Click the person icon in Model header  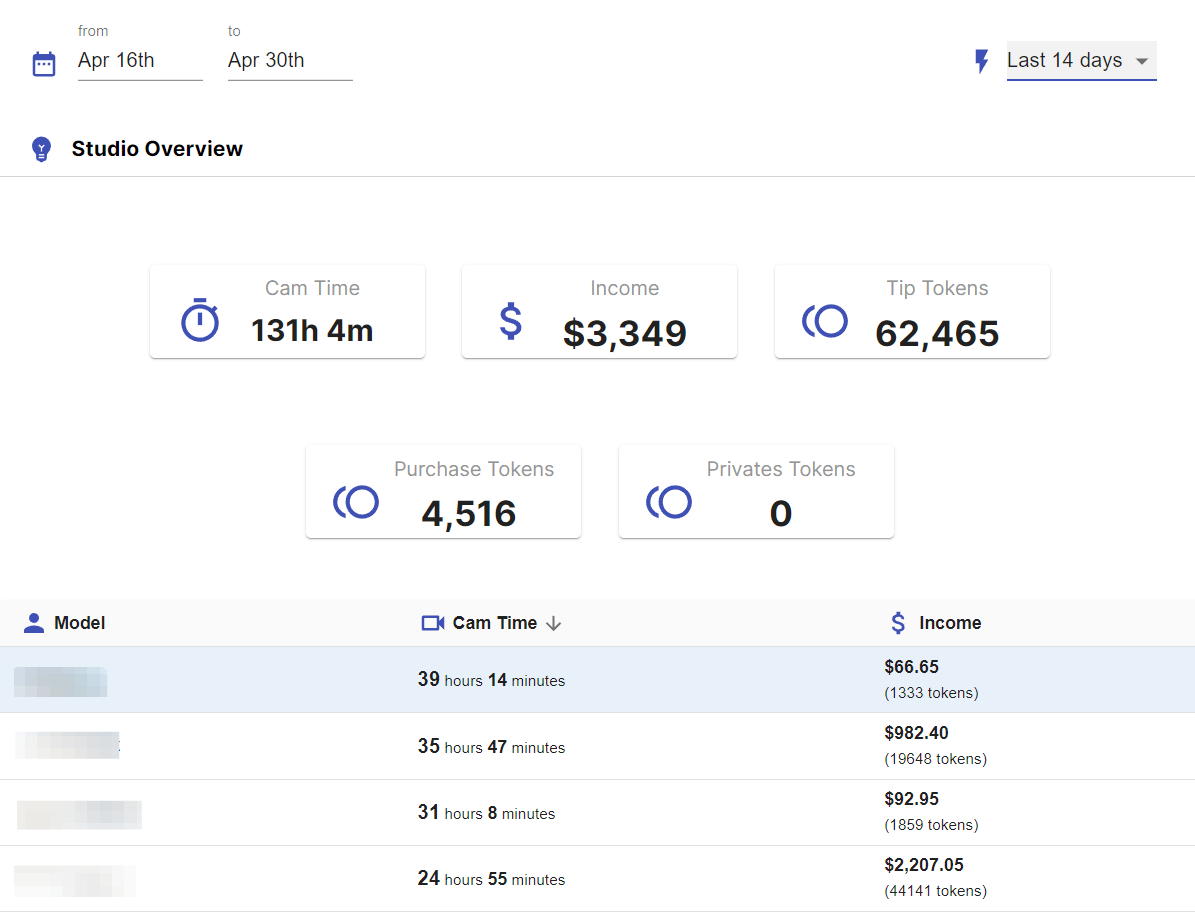coord(34,623)
